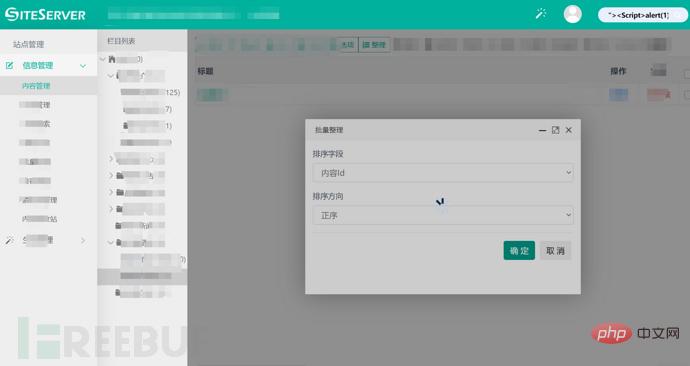The height and width of the screenshot is (366, 690).
Task: Click the wand icon in the left sidebar
Action: (9, 241)
